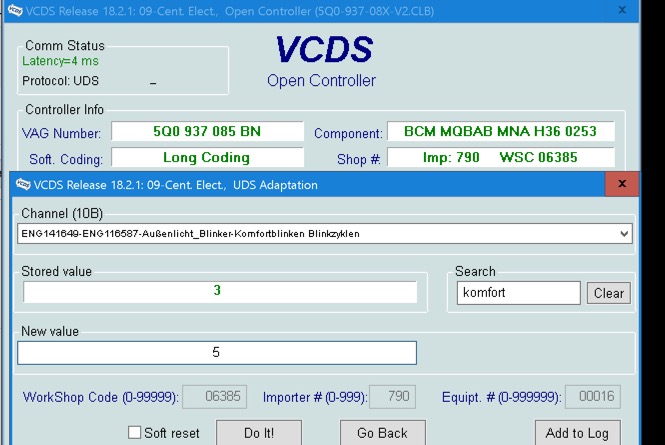Click the Go Back button
This screenshot has width=665, height=445.
point(383,432)
